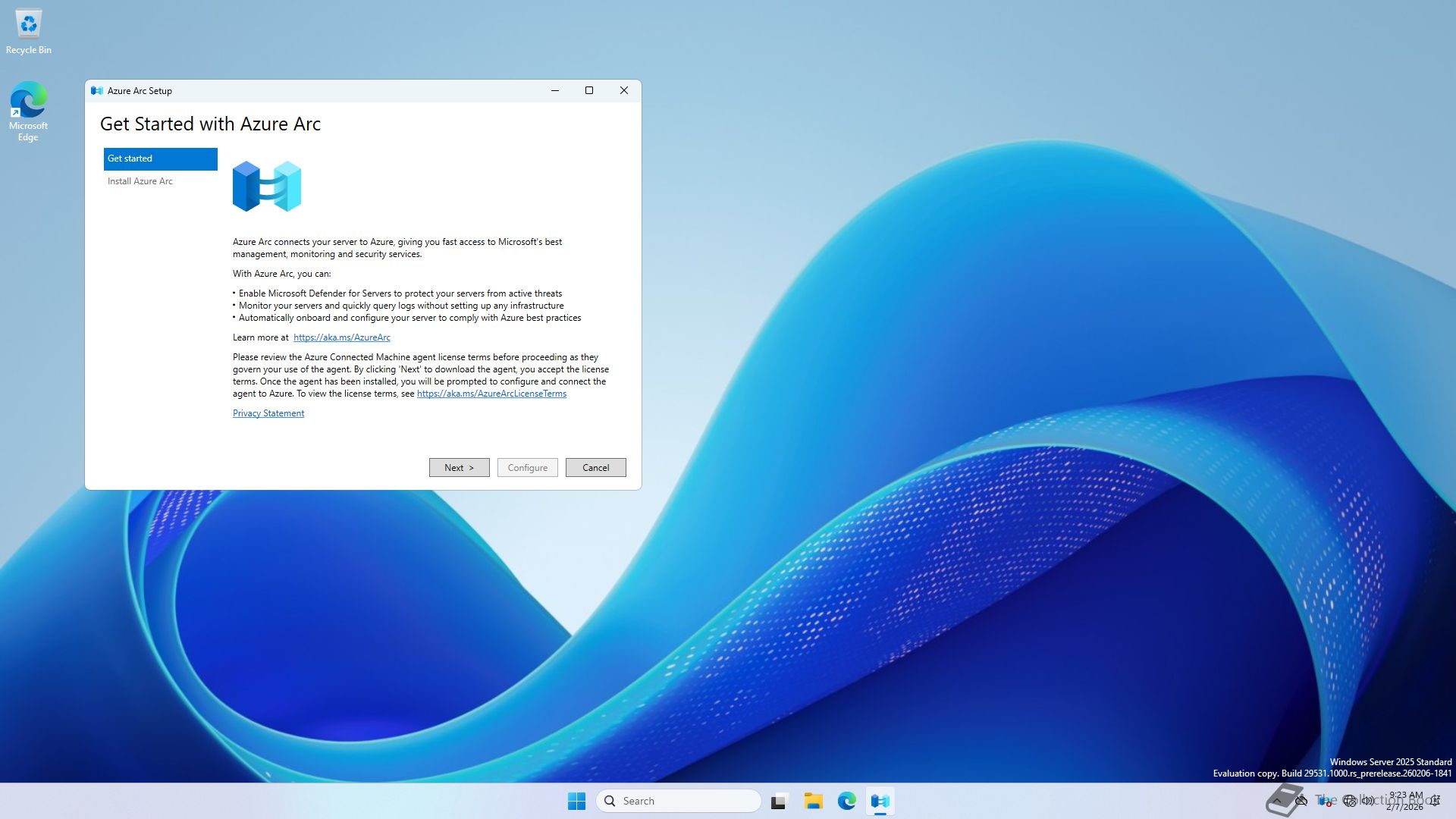
Task: Click the Edge taskbar icon
Action: [x=846, y=801]
